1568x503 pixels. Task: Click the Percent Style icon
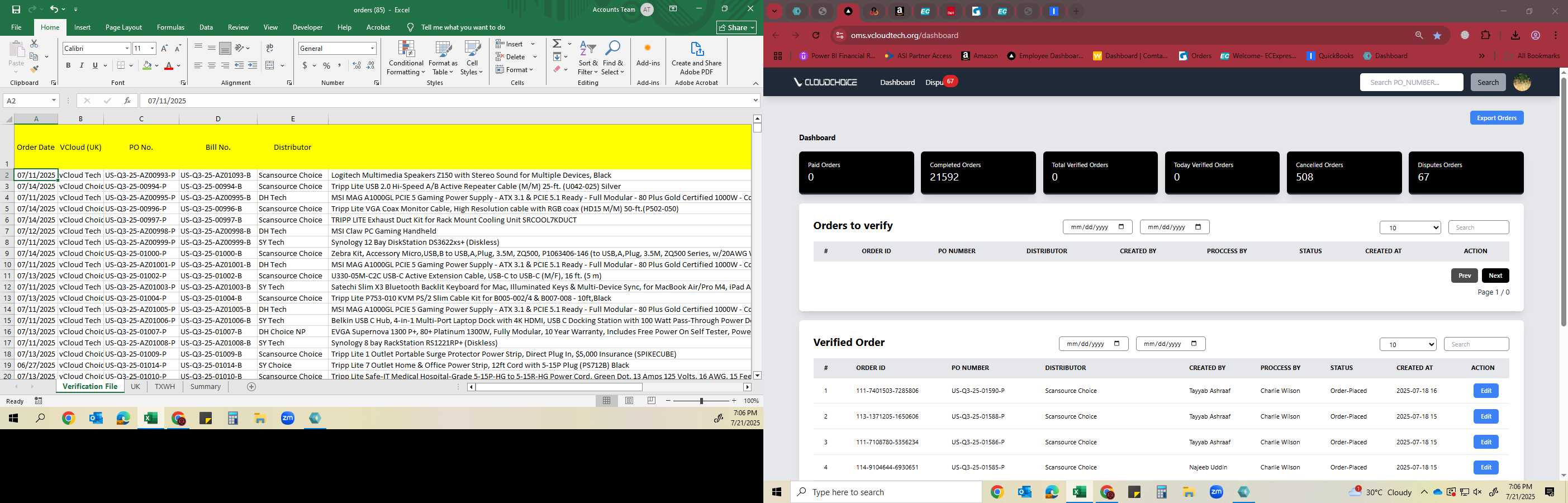coord(327,65)
